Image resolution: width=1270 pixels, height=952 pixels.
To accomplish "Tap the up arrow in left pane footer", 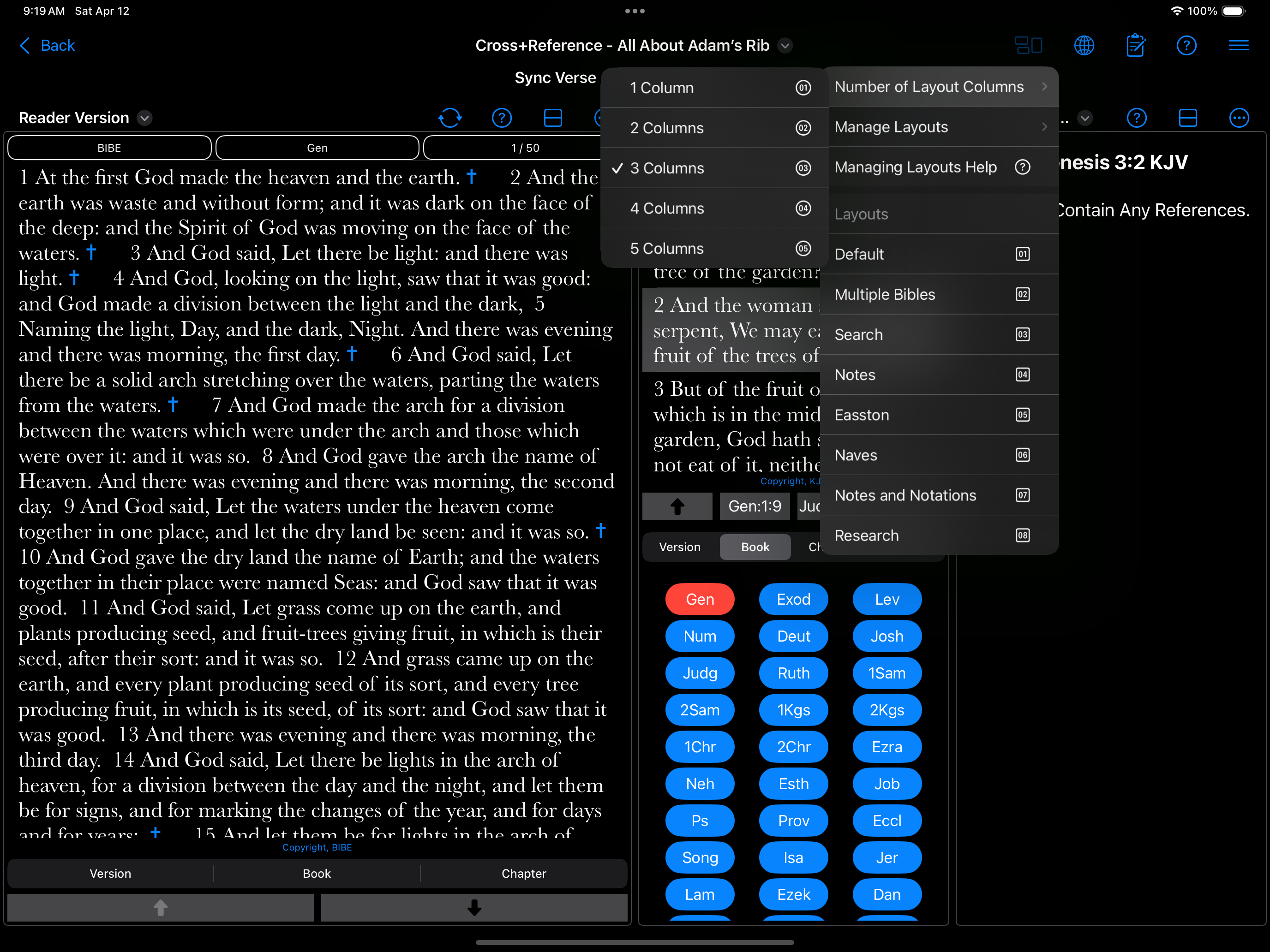I will coord(161,907).
